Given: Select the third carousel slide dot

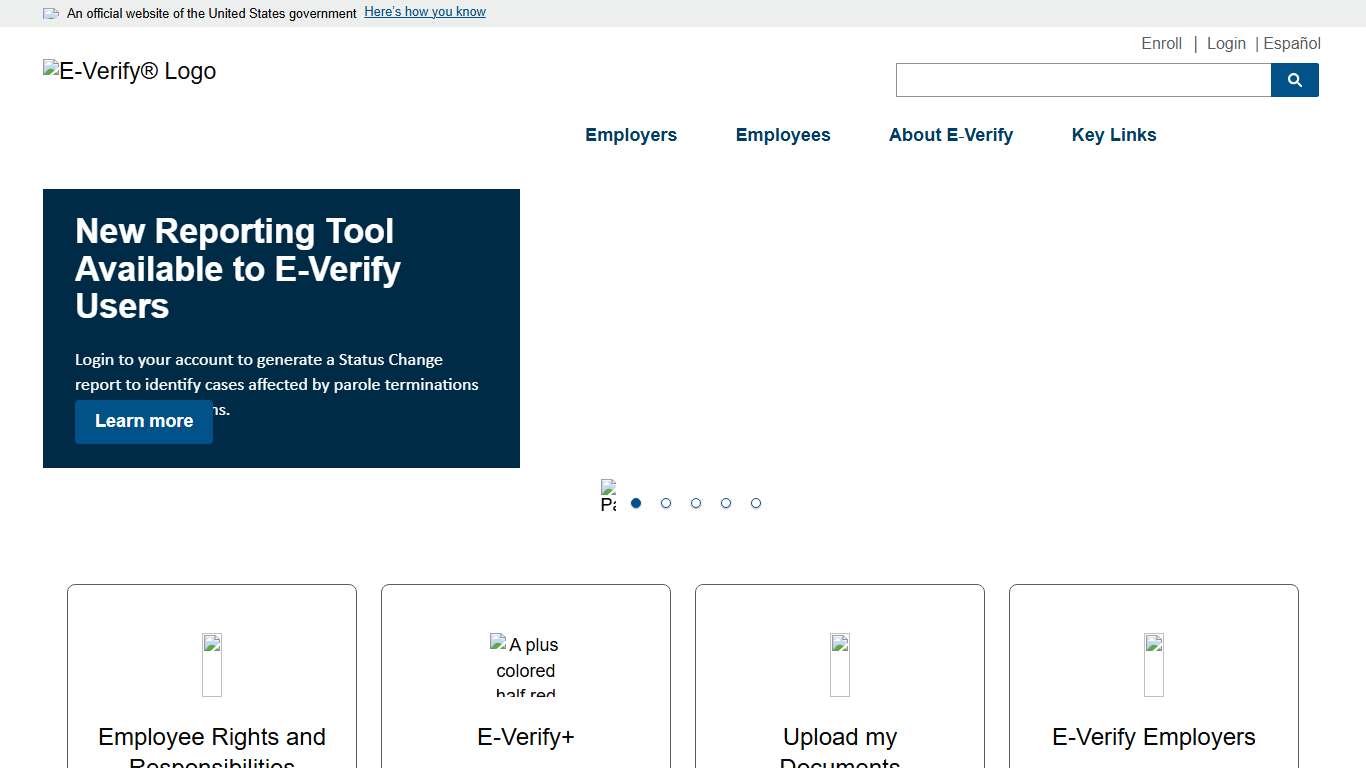Looking at the screenshot, I should (696, 503).
